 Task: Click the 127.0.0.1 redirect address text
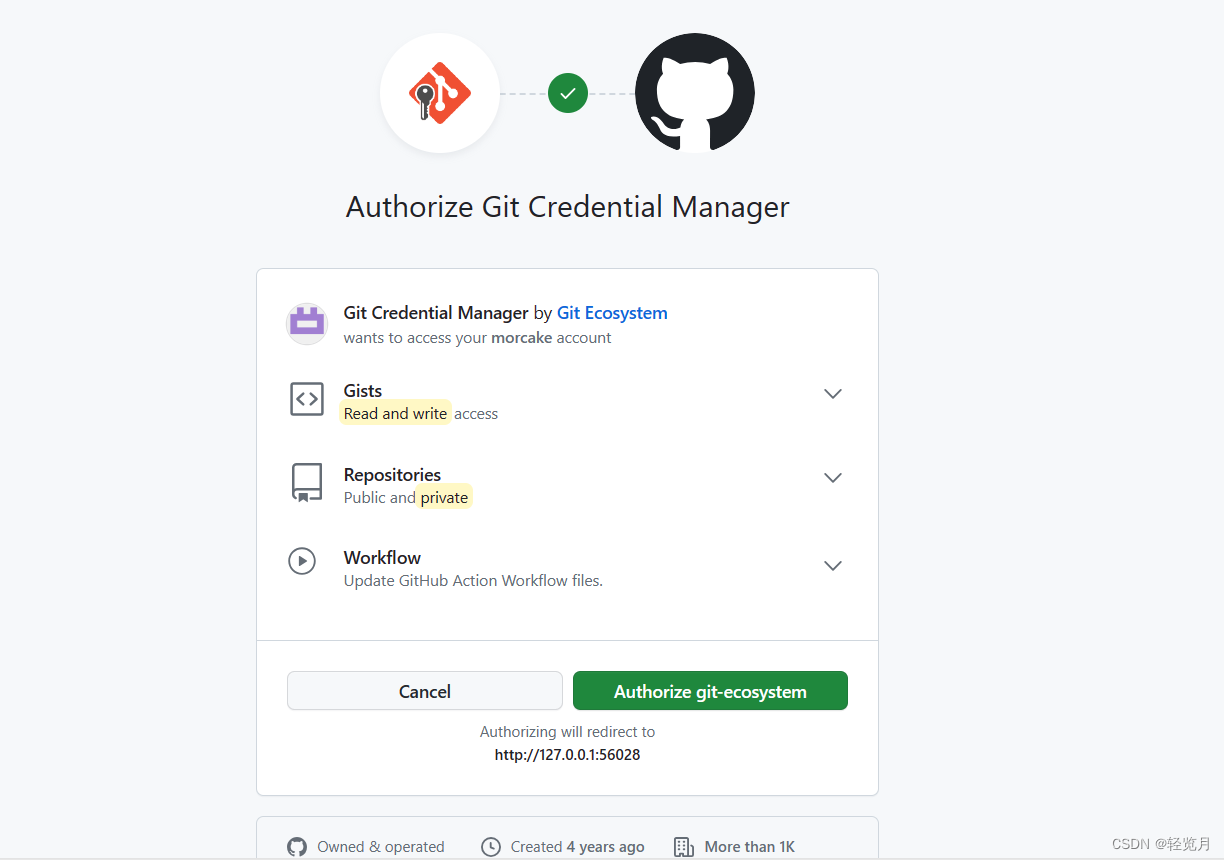click(567, 754)
